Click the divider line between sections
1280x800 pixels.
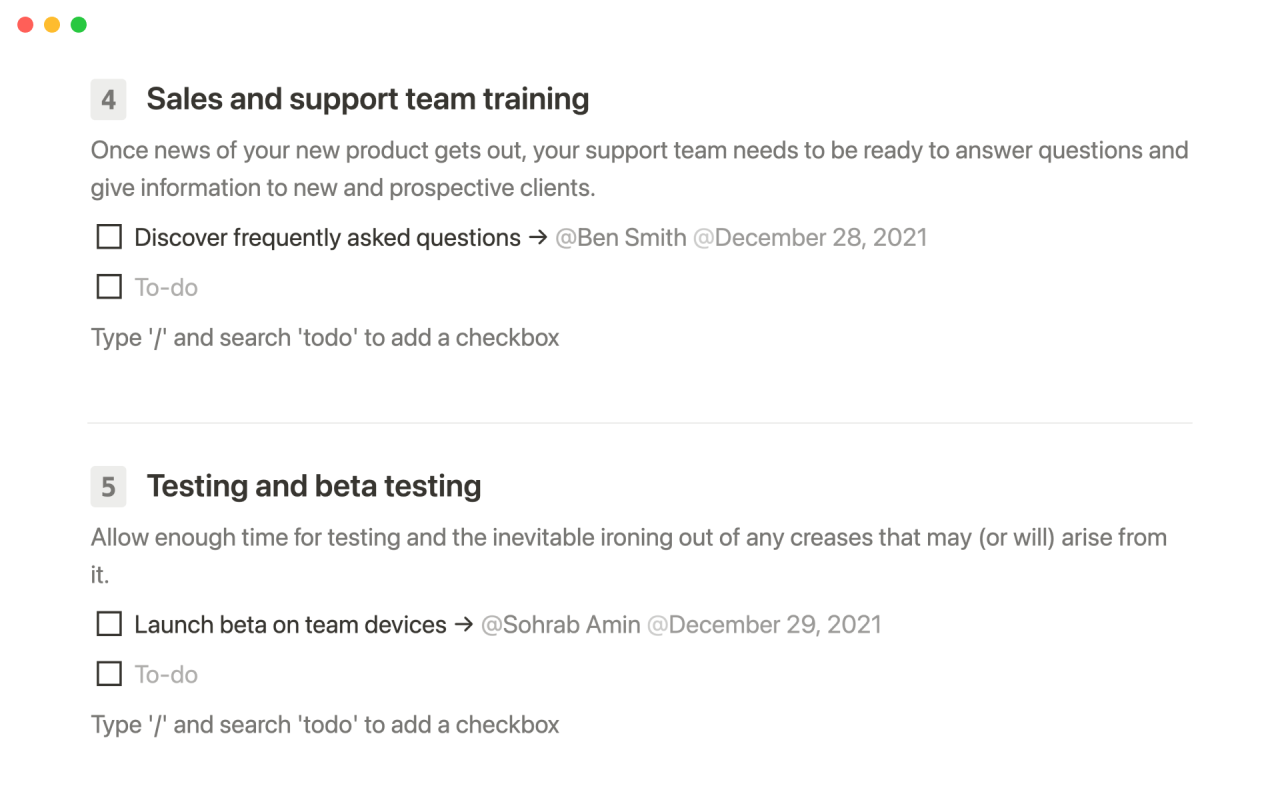[x=640, y=424]
